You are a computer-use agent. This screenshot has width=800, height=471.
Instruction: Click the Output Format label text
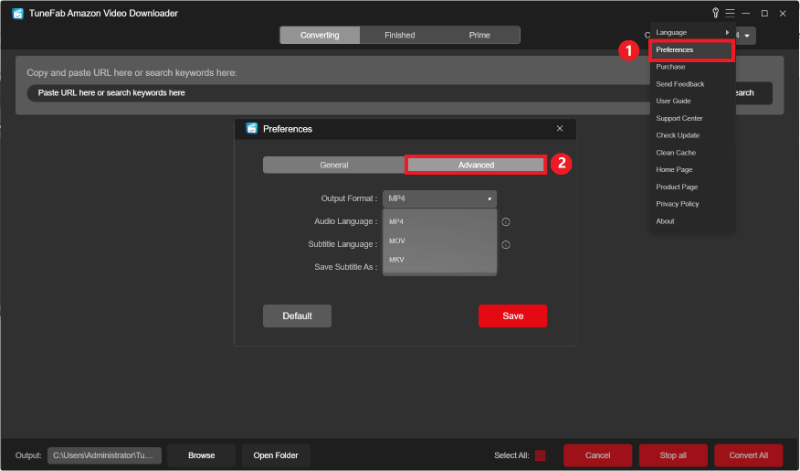349,199
